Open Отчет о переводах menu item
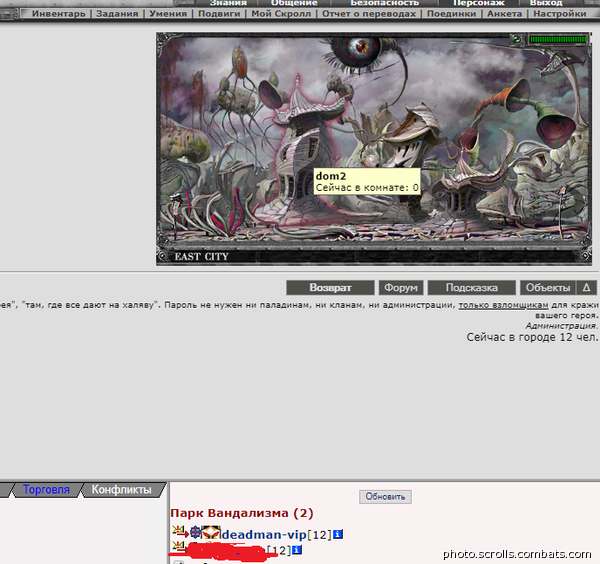Viewport: 600px width, 564px height. pos(369,14)
